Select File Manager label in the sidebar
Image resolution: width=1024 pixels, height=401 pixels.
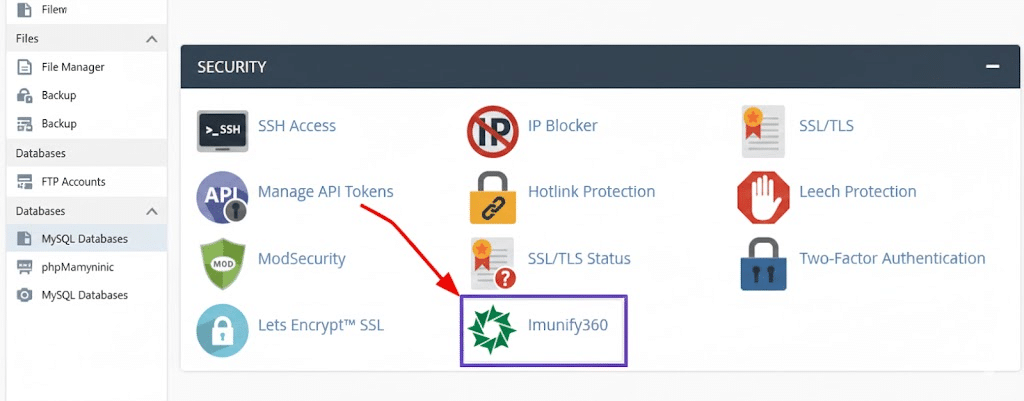(x=73, y=67)
